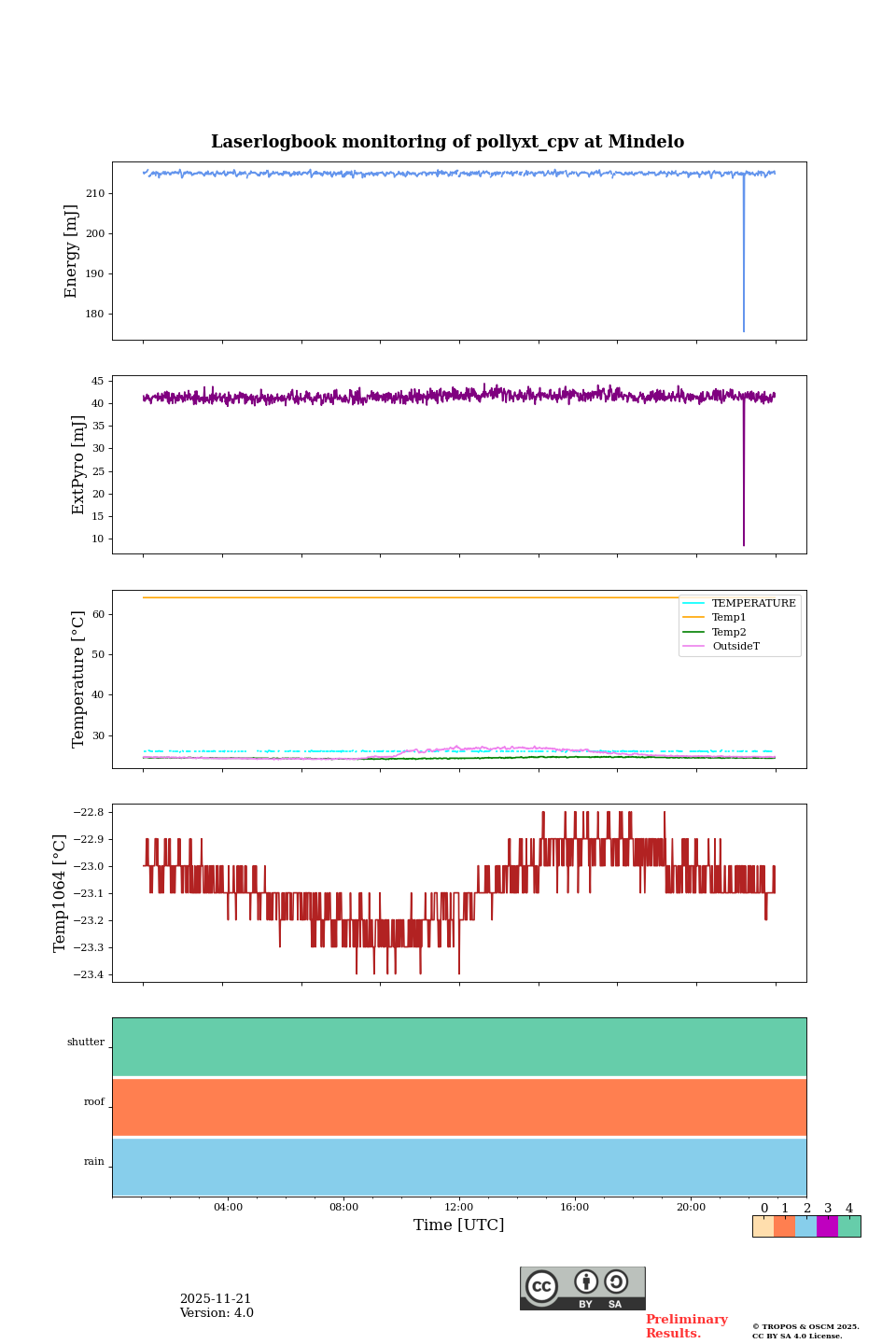
Task: Click the orange roof status band
Action: click(459, 1107)
